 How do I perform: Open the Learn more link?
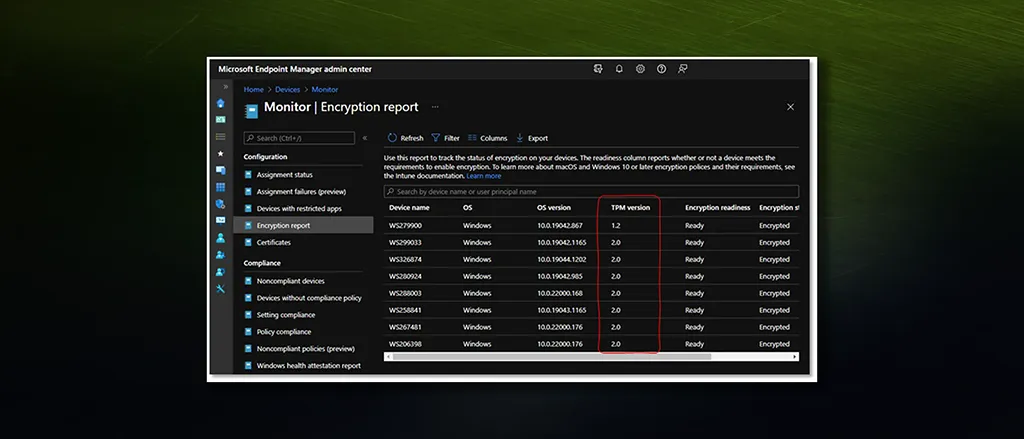tap(484, 176)
